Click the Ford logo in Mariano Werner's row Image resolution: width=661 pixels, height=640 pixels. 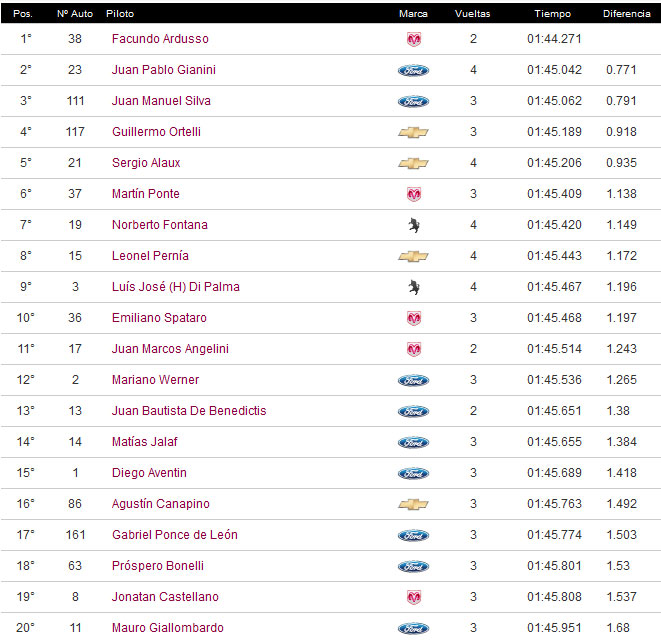point(413,380)
